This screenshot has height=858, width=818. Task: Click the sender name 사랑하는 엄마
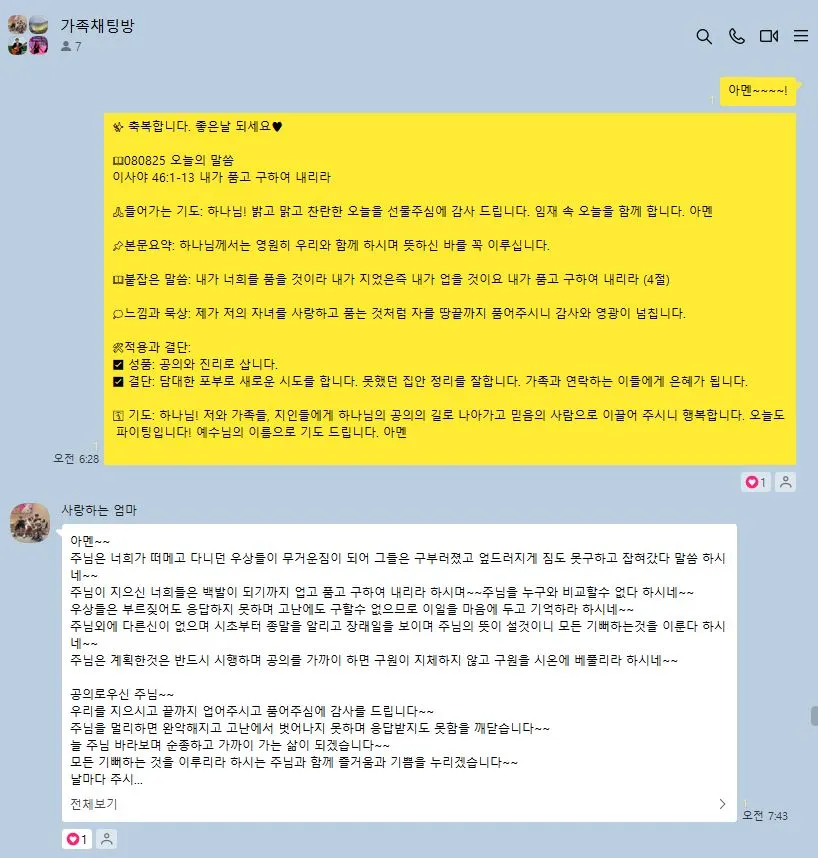pyautogui.click(x=99, y=510)
